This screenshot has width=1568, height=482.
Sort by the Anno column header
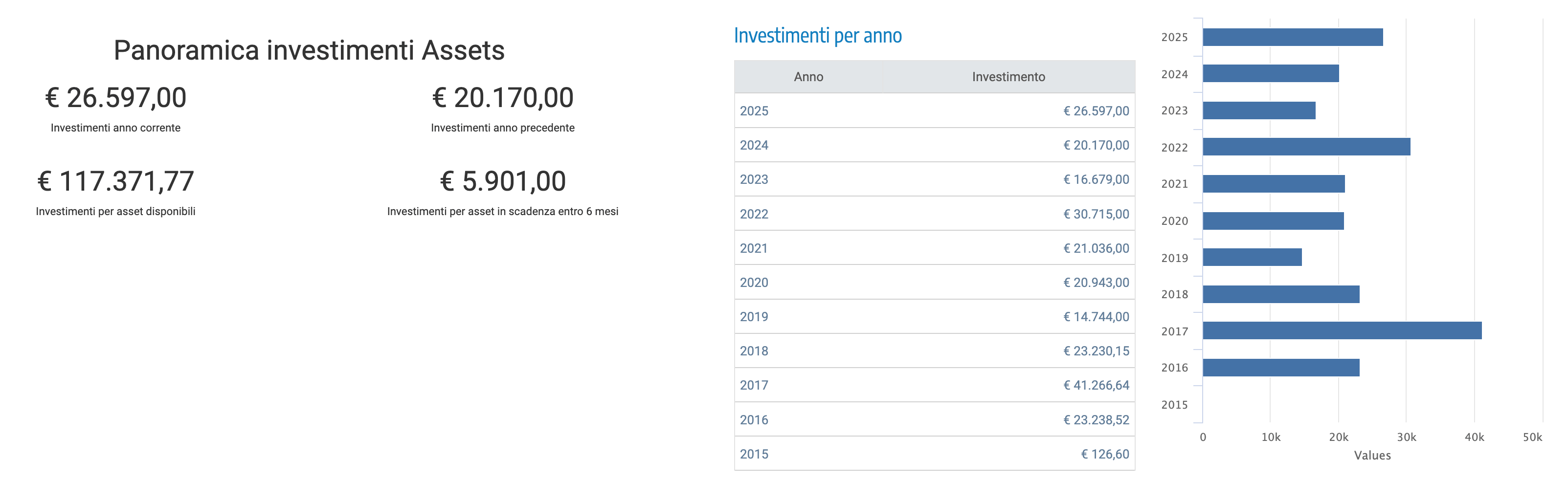coord(808,77)
